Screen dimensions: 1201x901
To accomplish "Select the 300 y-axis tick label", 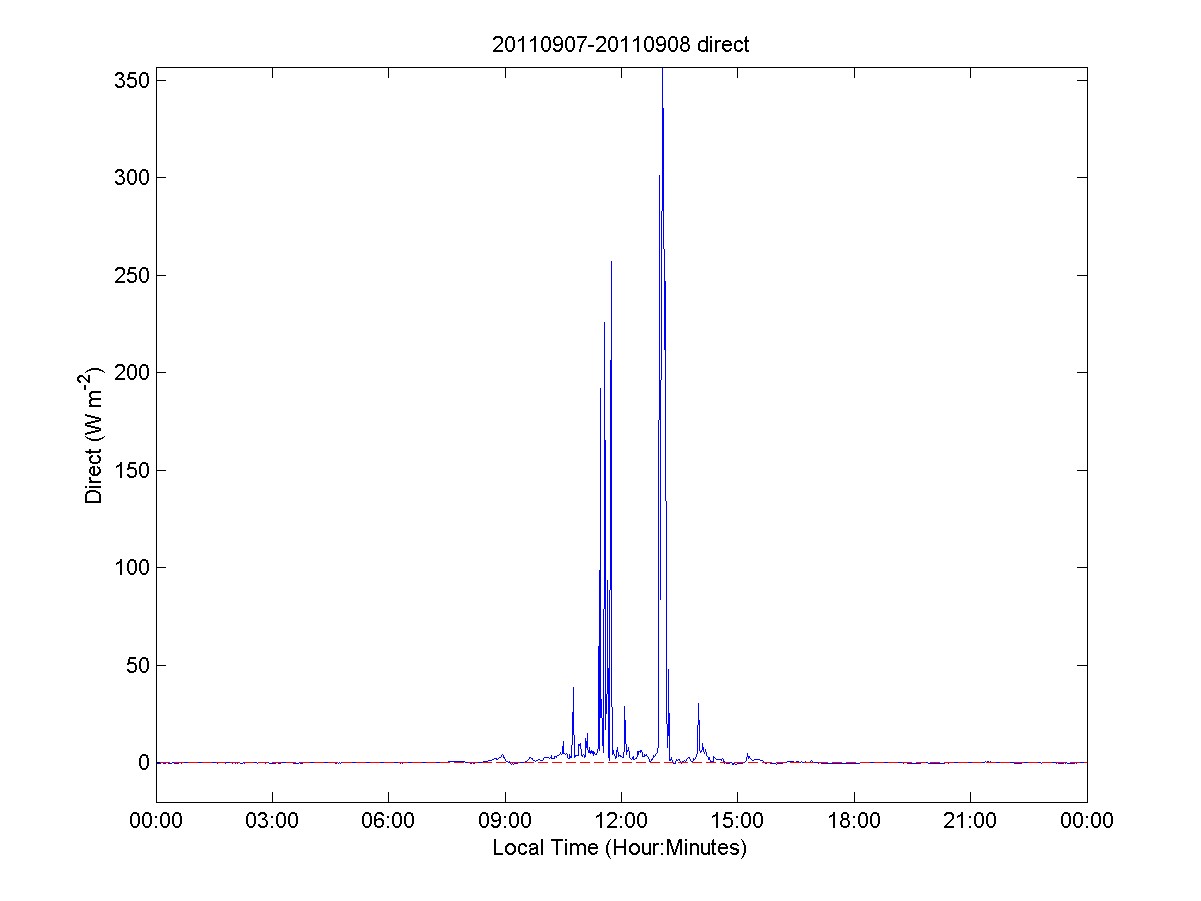I will 131,177.
